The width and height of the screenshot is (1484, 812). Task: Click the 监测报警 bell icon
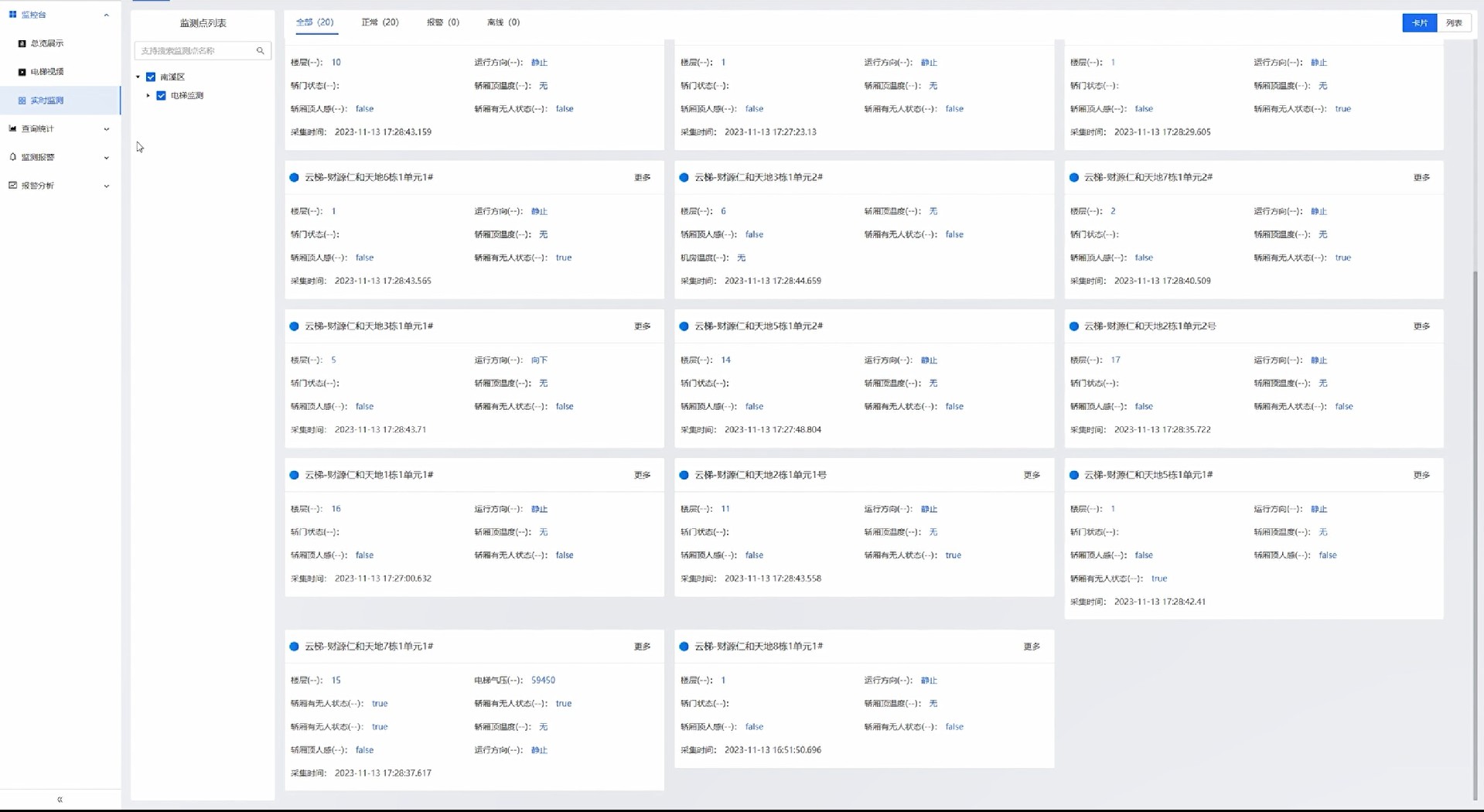coord(12,157)
